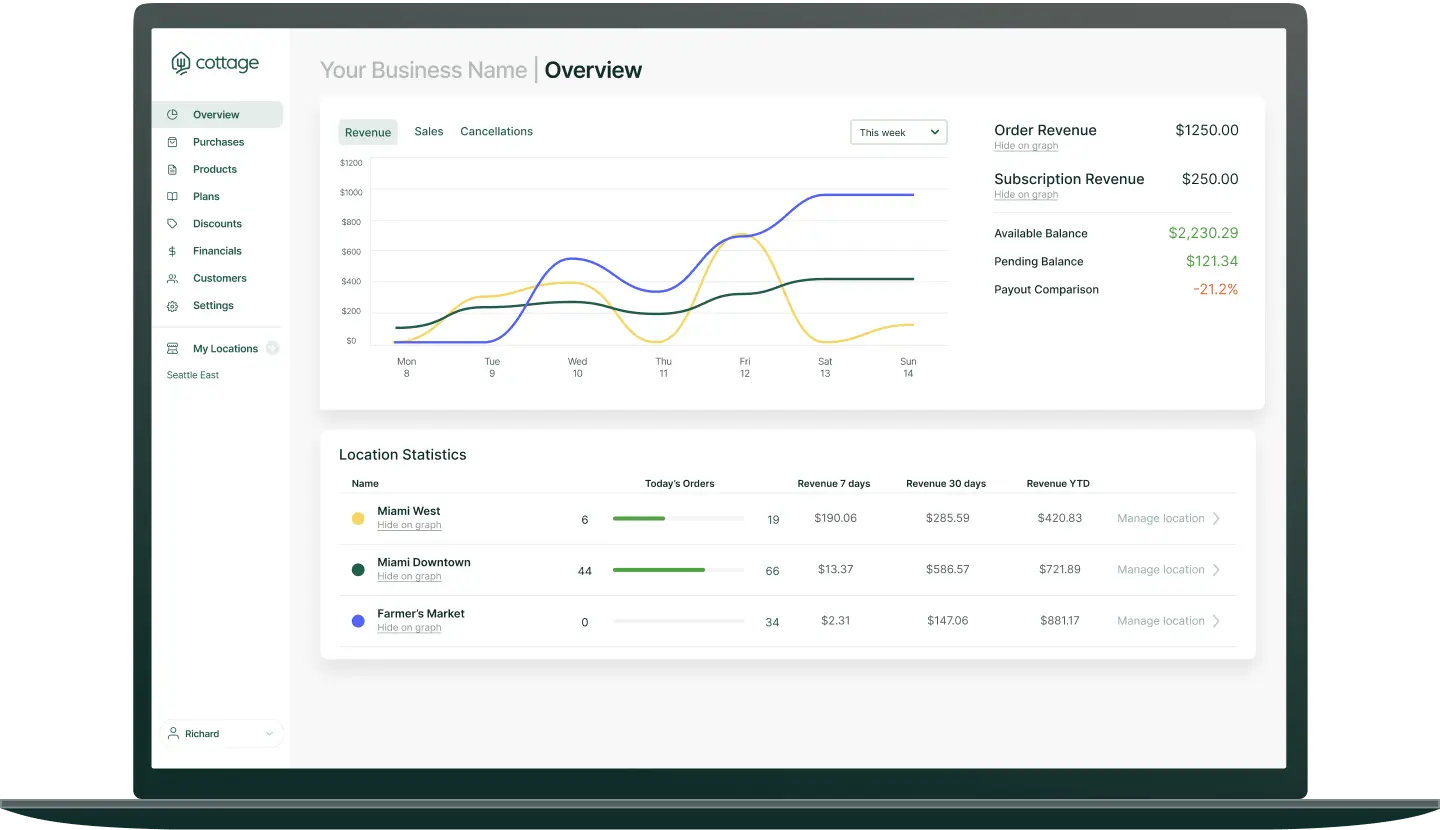
Task: Switch to the Cancellations tab
Action: [496, 132]
